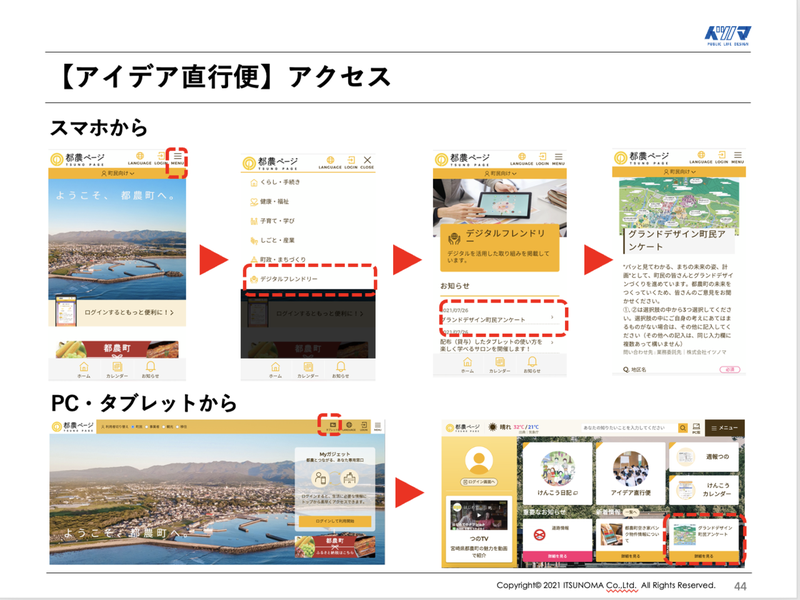Tap the LOGIN icon on the welcome phone screen
This screenshot has width=800, height=600.
pyautogui.click(x=161, y=158)
